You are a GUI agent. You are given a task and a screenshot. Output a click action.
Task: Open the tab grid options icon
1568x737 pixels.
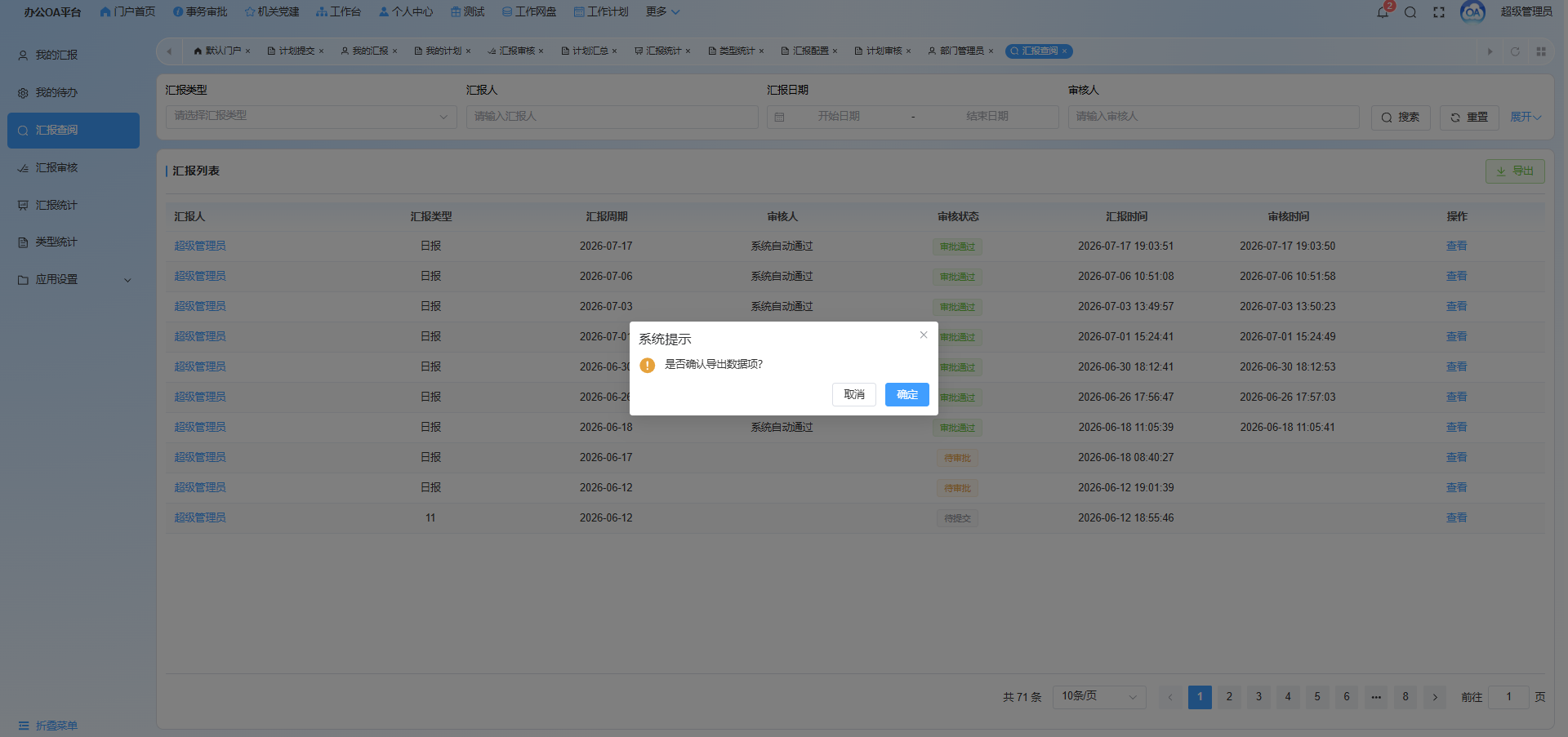1541,51
